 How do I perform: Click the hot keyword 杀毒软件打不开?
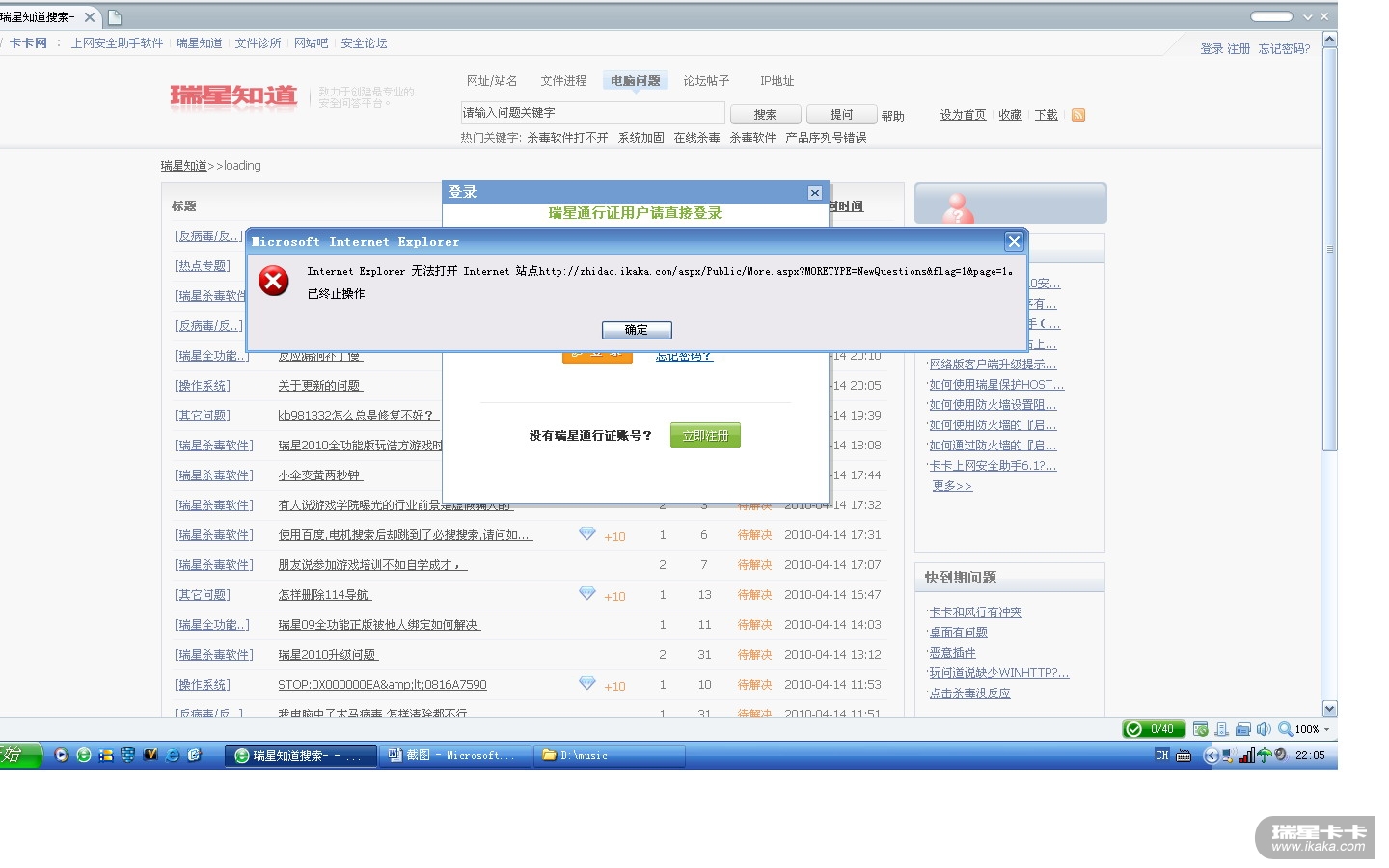pyautogui.click(x=568, y=138)
